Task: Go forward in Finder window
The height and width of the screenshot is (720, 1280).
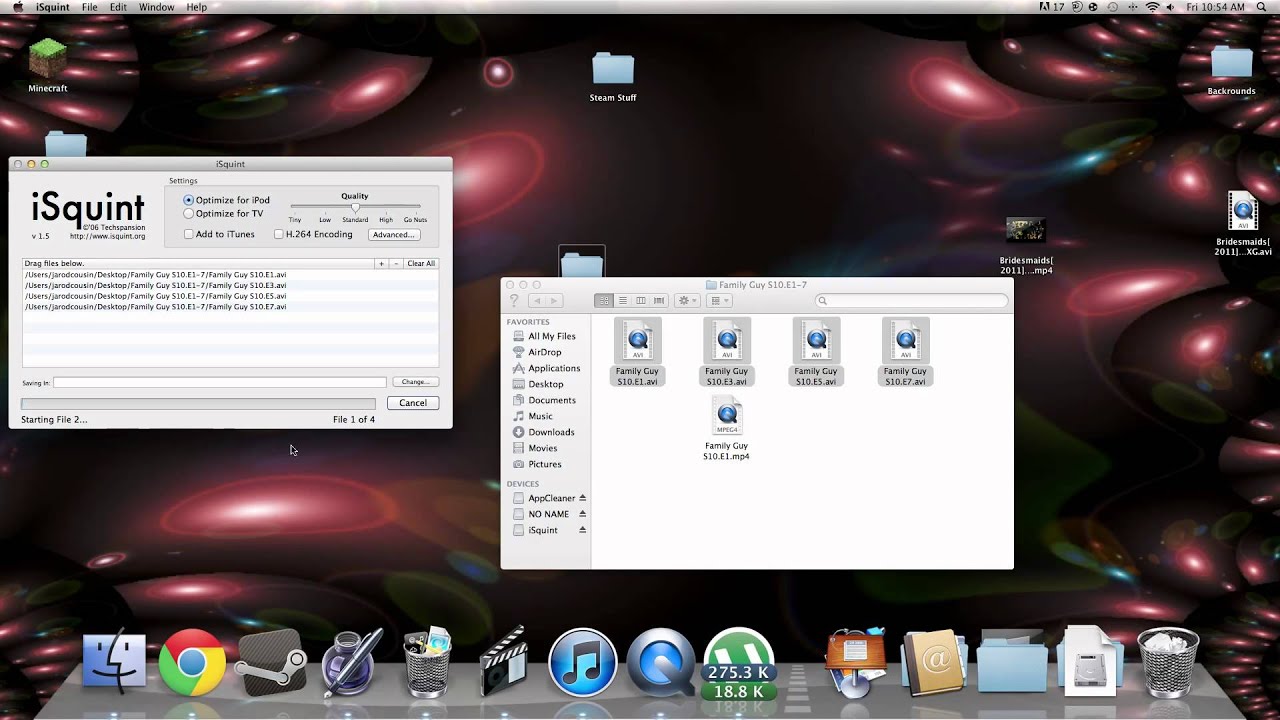Action: pos(553,300)
